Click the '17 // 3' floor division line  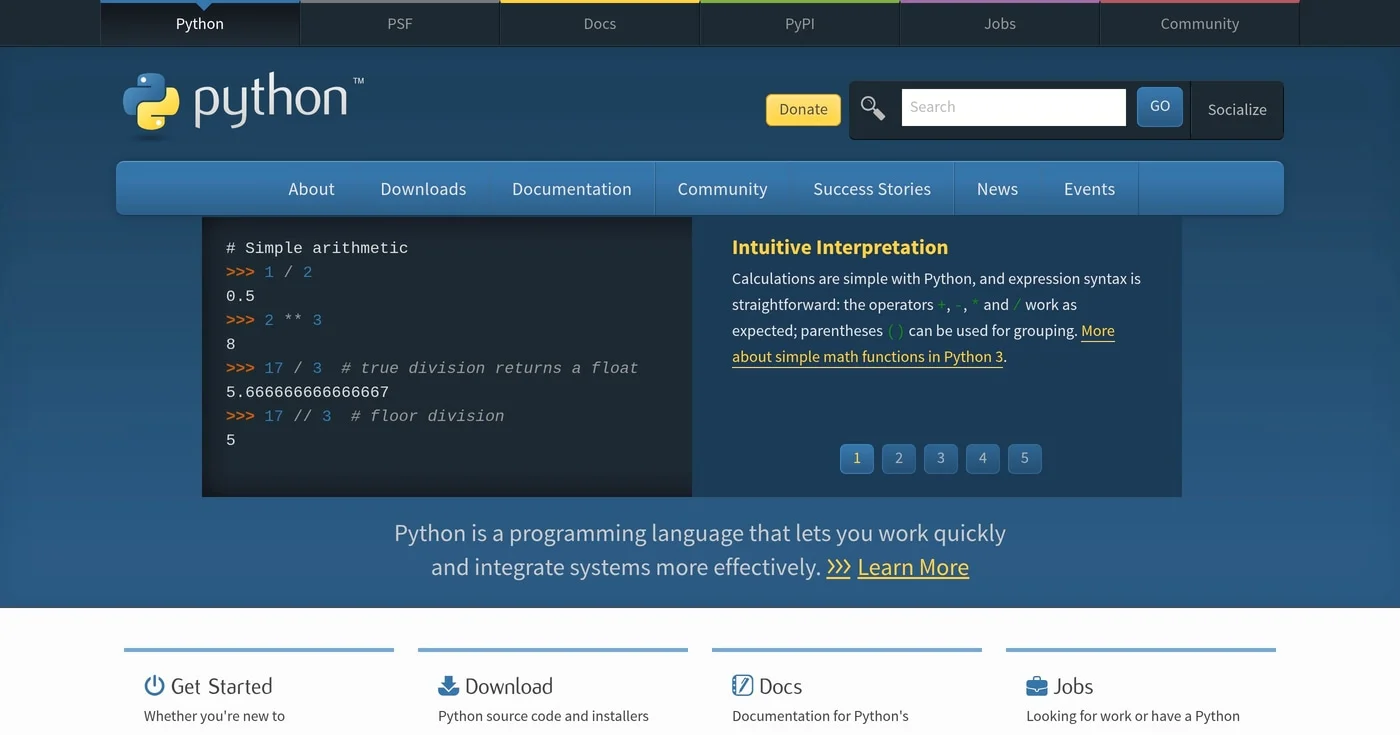click(365, 416)
